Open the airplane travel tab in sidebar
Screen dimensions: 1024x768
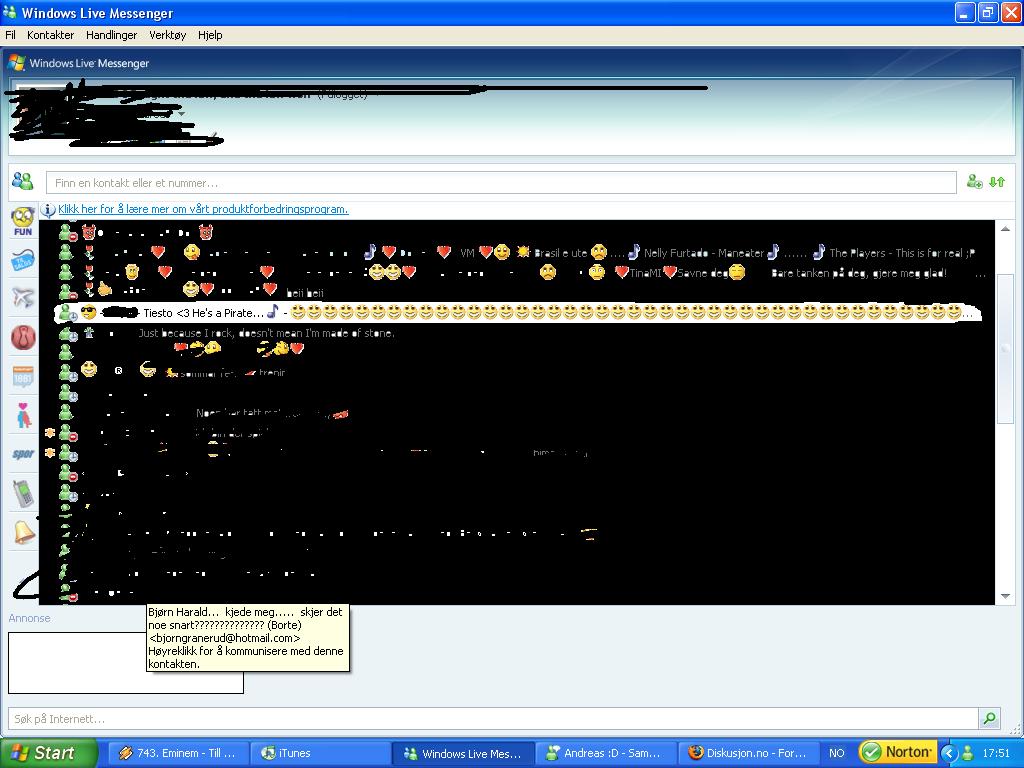[x=23, y=298]
